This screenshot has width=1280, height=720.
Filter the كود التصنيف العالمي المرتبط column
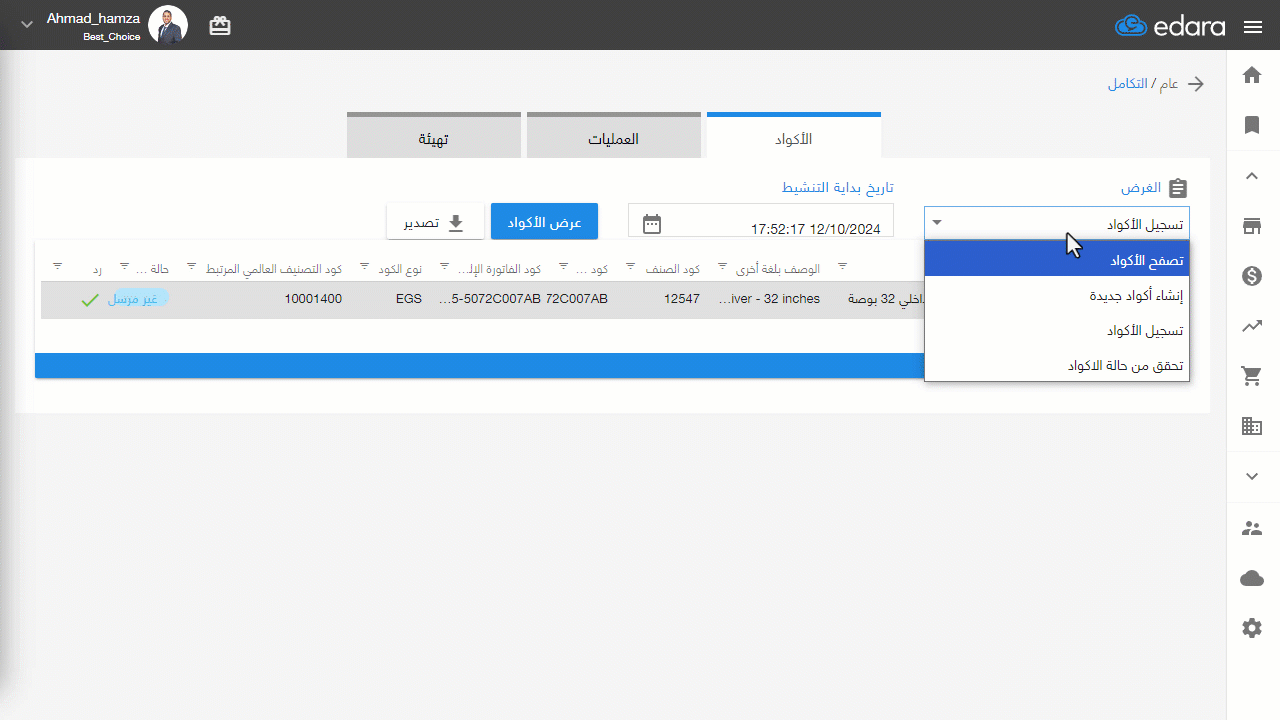[x=192, y=266]
